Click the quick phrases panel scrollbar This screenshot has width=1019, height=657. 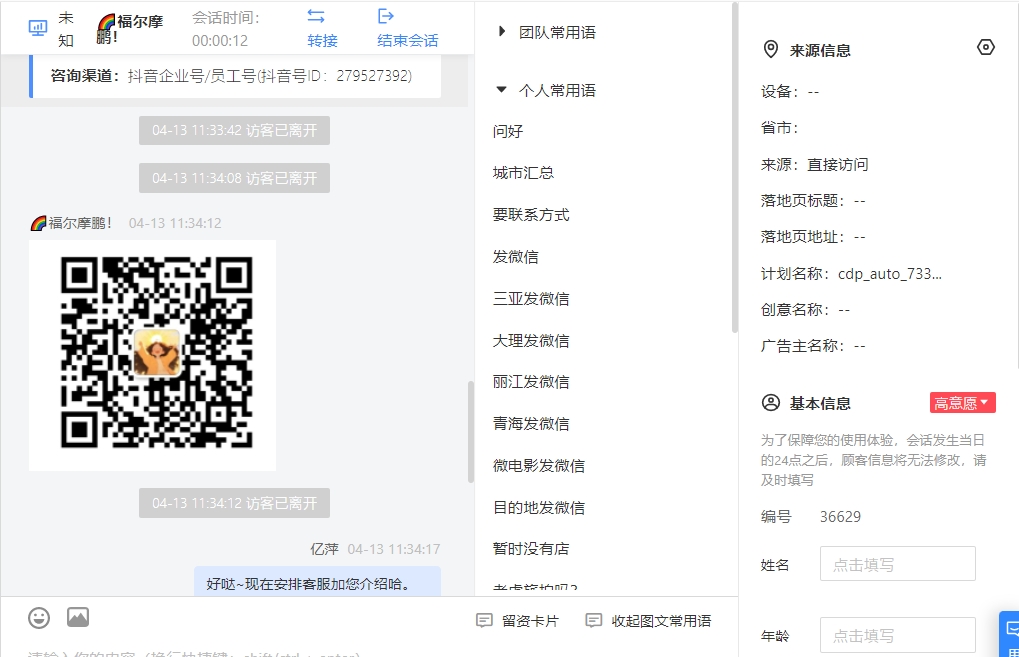click(x=735, y=168)
